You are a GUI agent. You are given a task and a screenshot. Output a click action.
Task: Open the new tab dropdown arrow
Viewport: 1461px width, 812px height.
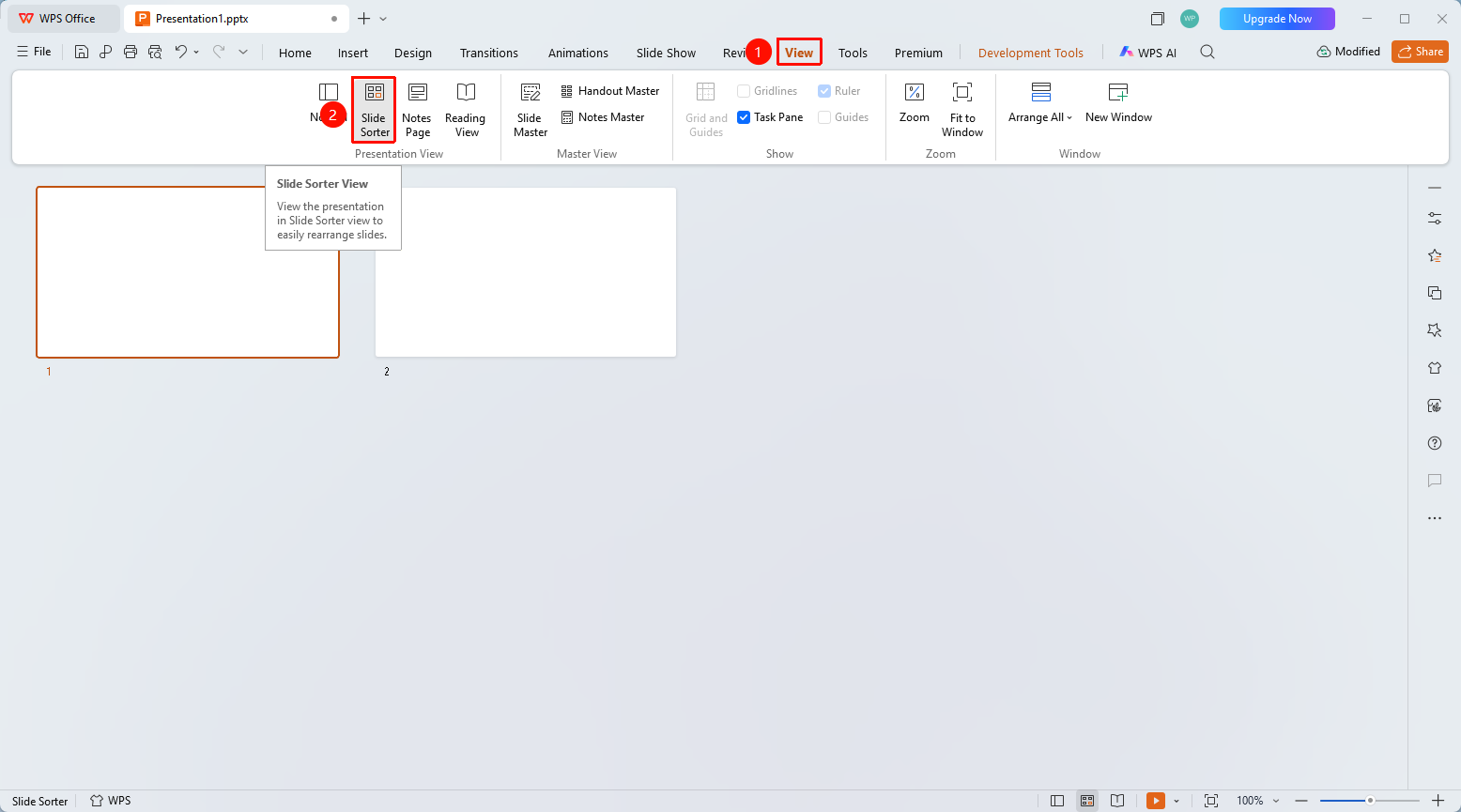[383, 19]
